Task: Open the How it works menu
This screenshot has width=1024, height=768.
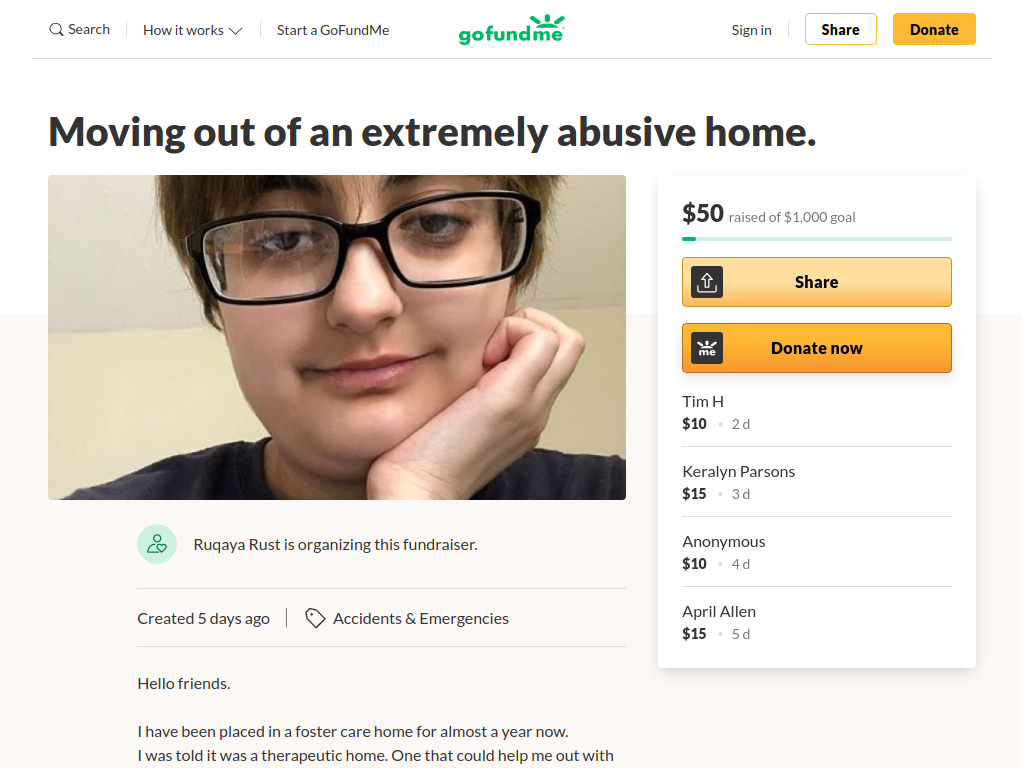Action: pos(193,30)
